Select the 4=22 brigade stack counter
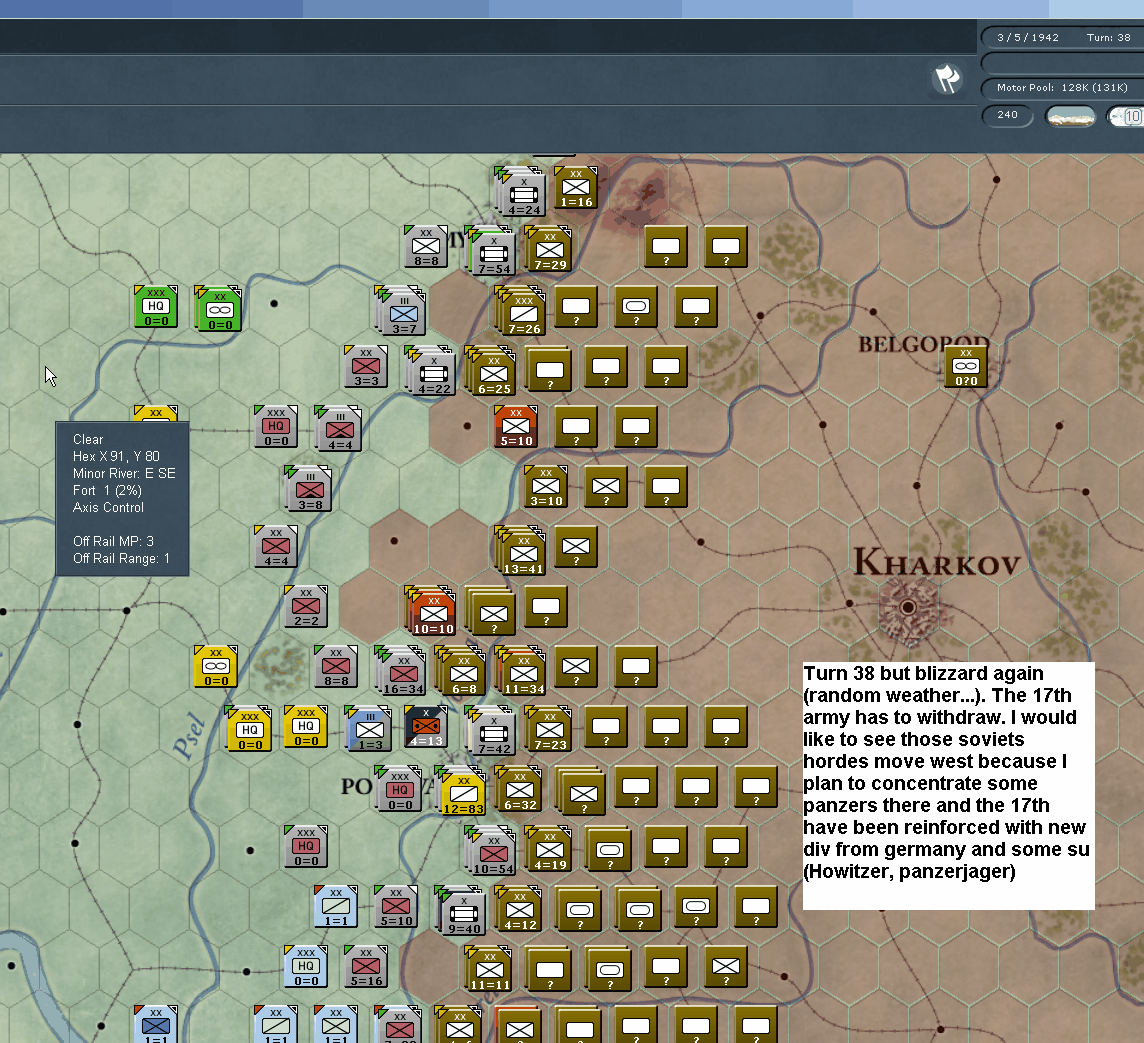 (431, 371)
